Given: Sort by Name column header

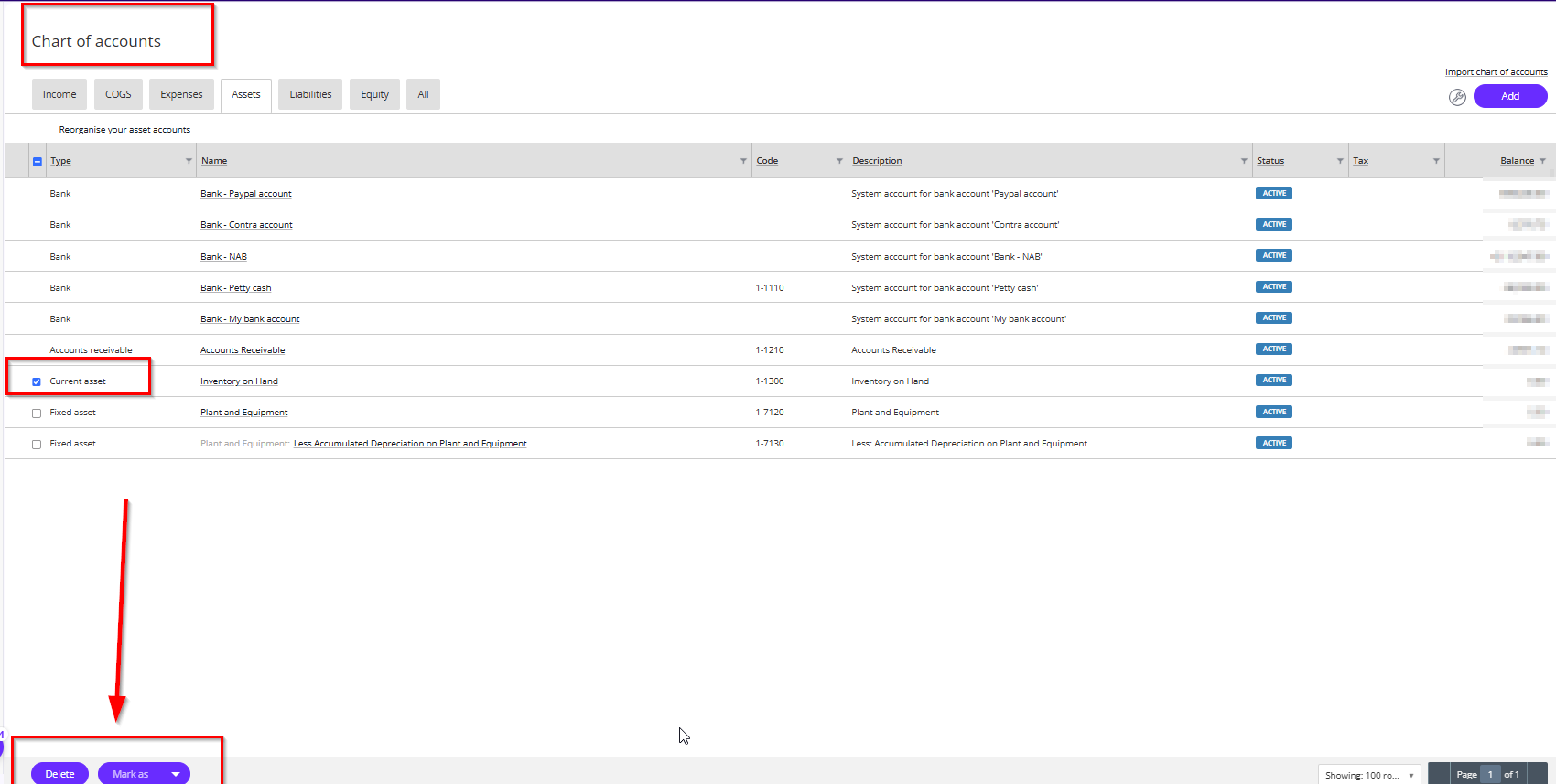Looking at the screenshot, I should (x=214, y=161).
